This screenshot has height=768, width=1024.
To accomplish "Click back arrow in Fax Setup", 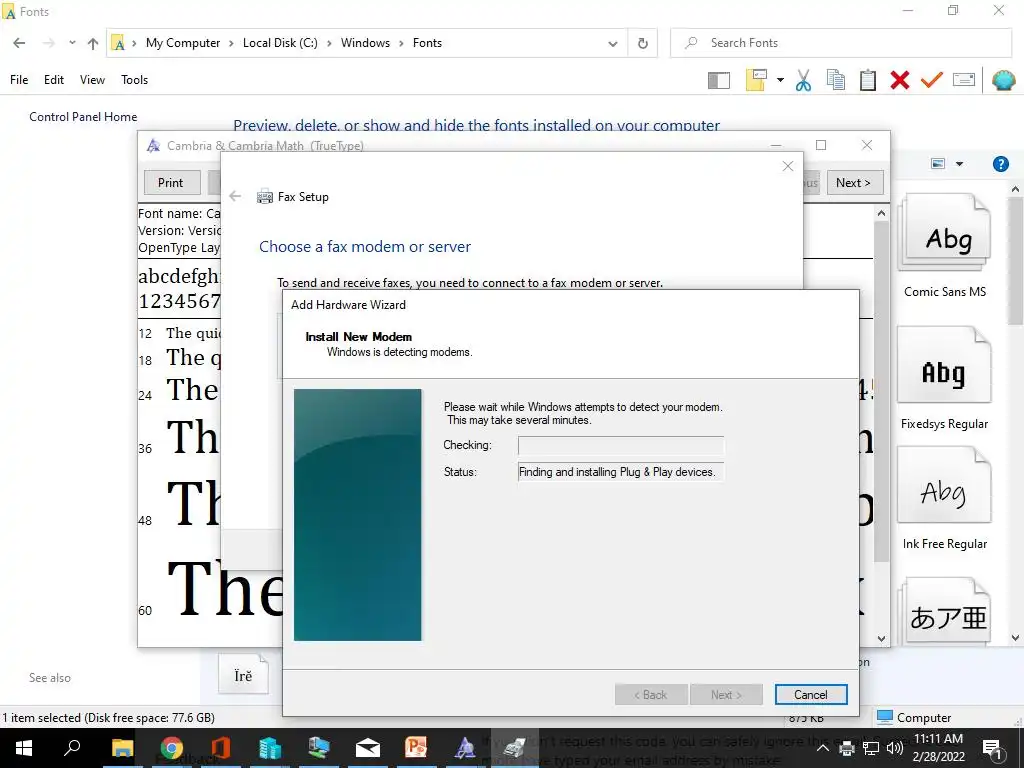I will pyautogui.click(x=235, y=197).
